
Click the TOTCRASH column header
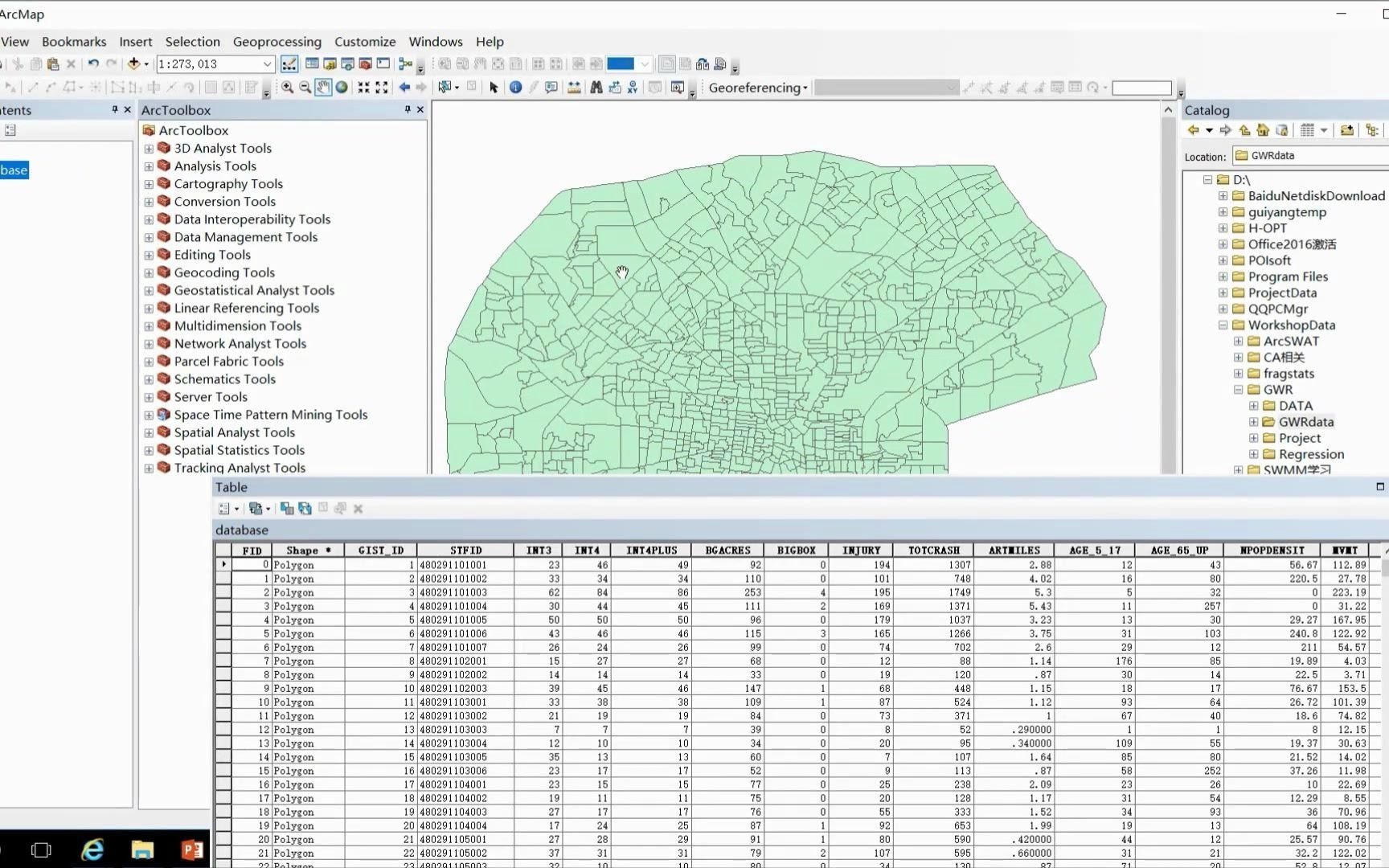pyautogui.click(x=933, y=551)
